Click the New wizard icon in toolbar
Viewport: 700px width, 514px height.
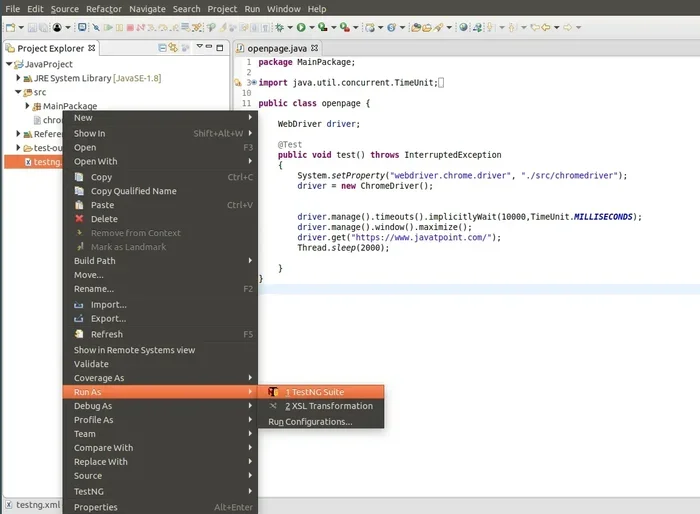10,28
